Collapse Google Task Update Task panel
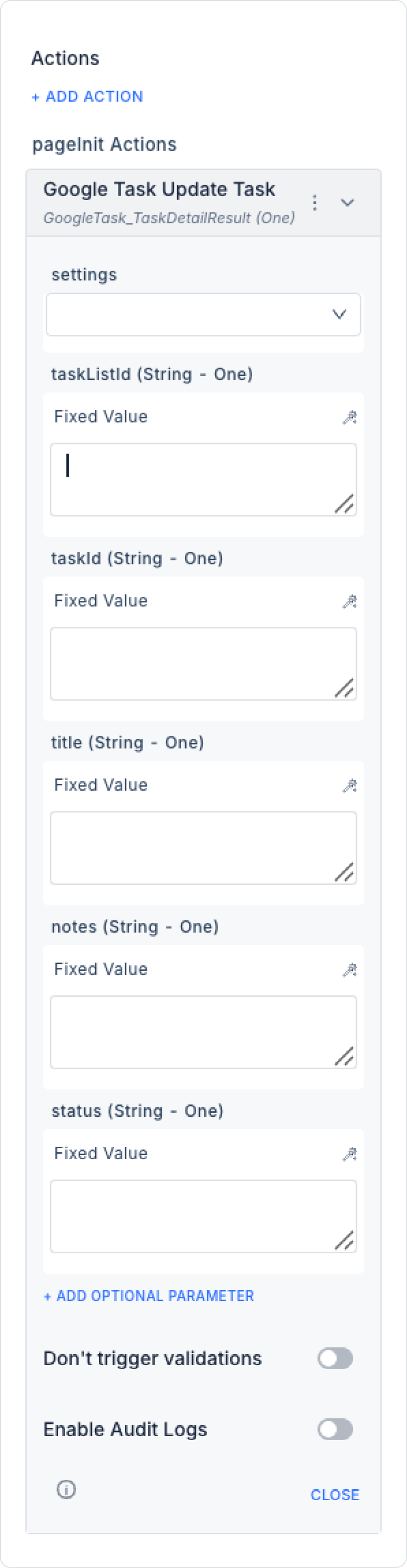Screen dimensions: 407x1568 347,203
